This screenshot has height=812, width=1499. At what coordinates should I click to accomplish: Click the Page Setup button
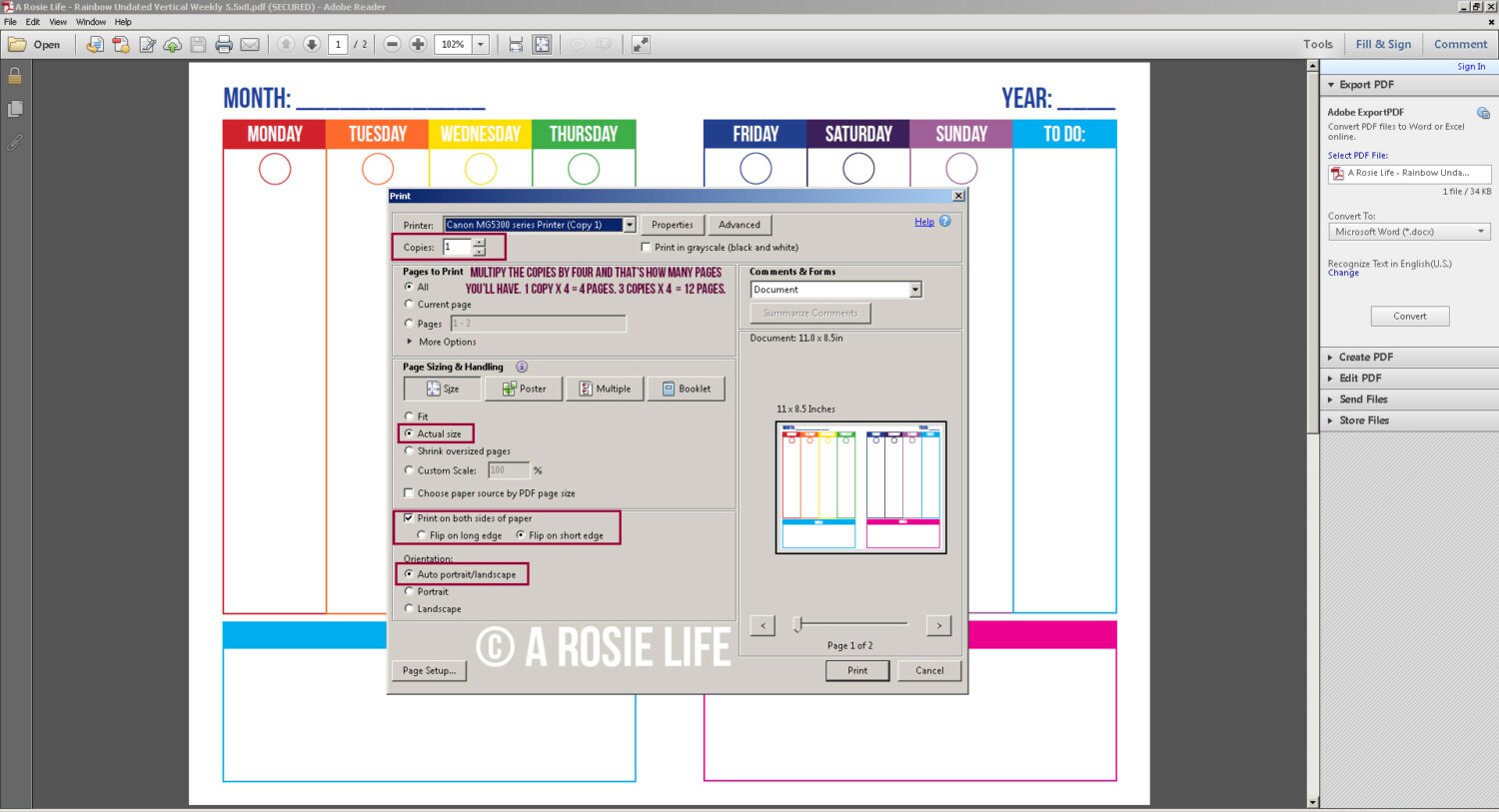[x=429, y=671]
